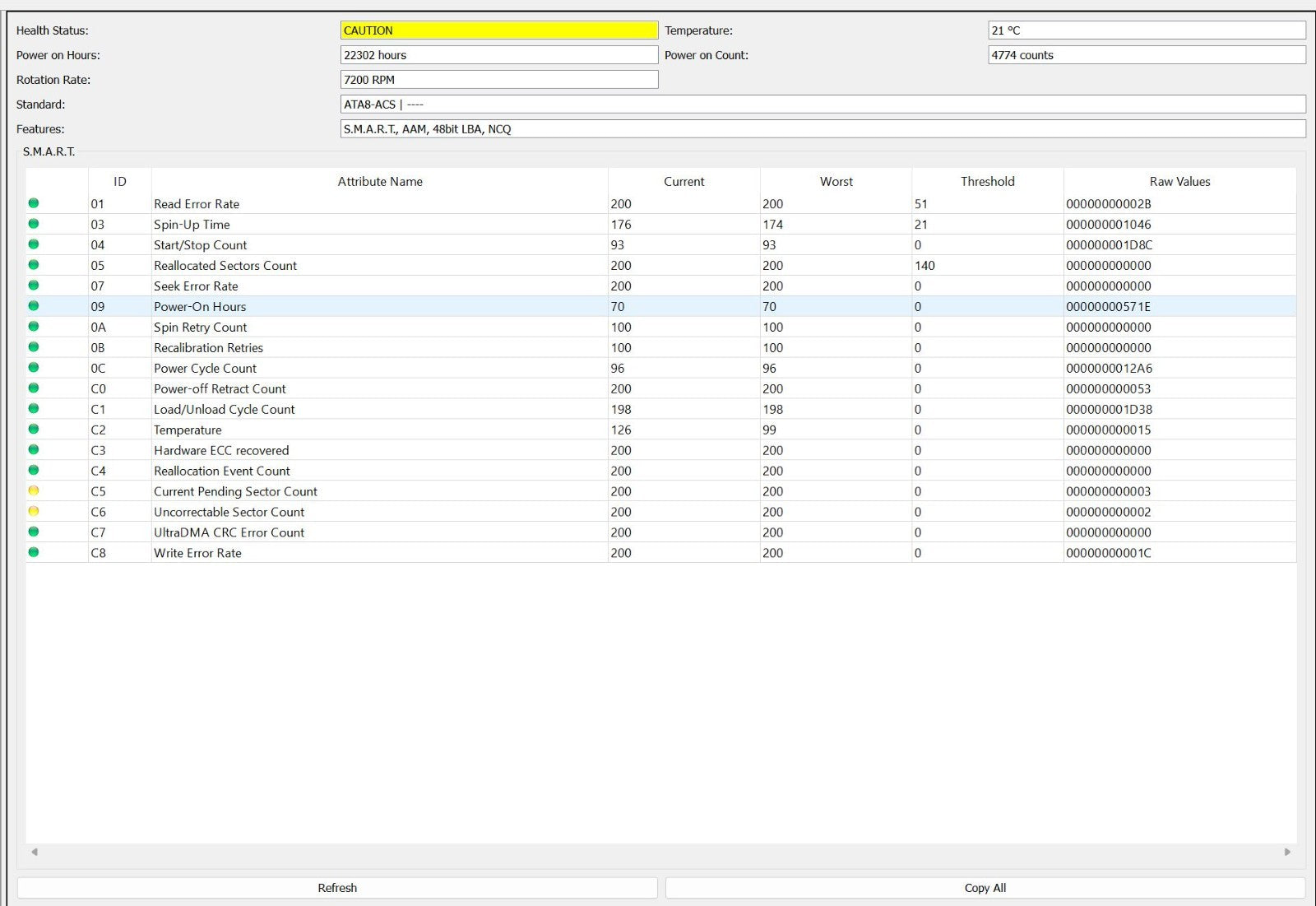Click the Raw Values column header
The height and width of the screenshot is (906, 1316).
pos(1180,182)
